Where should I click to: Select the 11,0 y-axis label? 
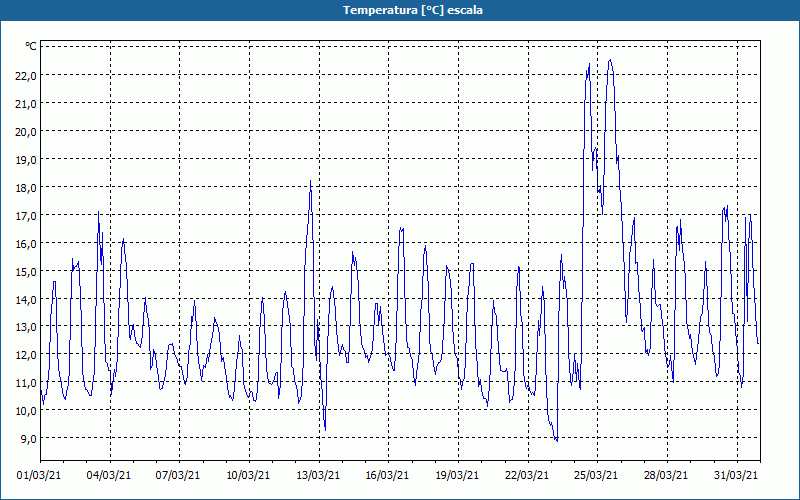click(26, 383)
